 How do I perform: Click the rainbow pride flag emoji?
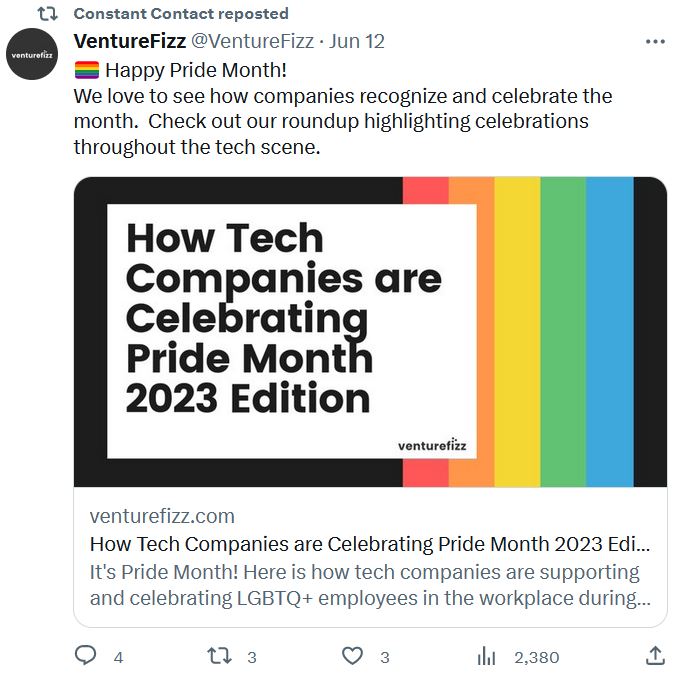tap(86, 70)
